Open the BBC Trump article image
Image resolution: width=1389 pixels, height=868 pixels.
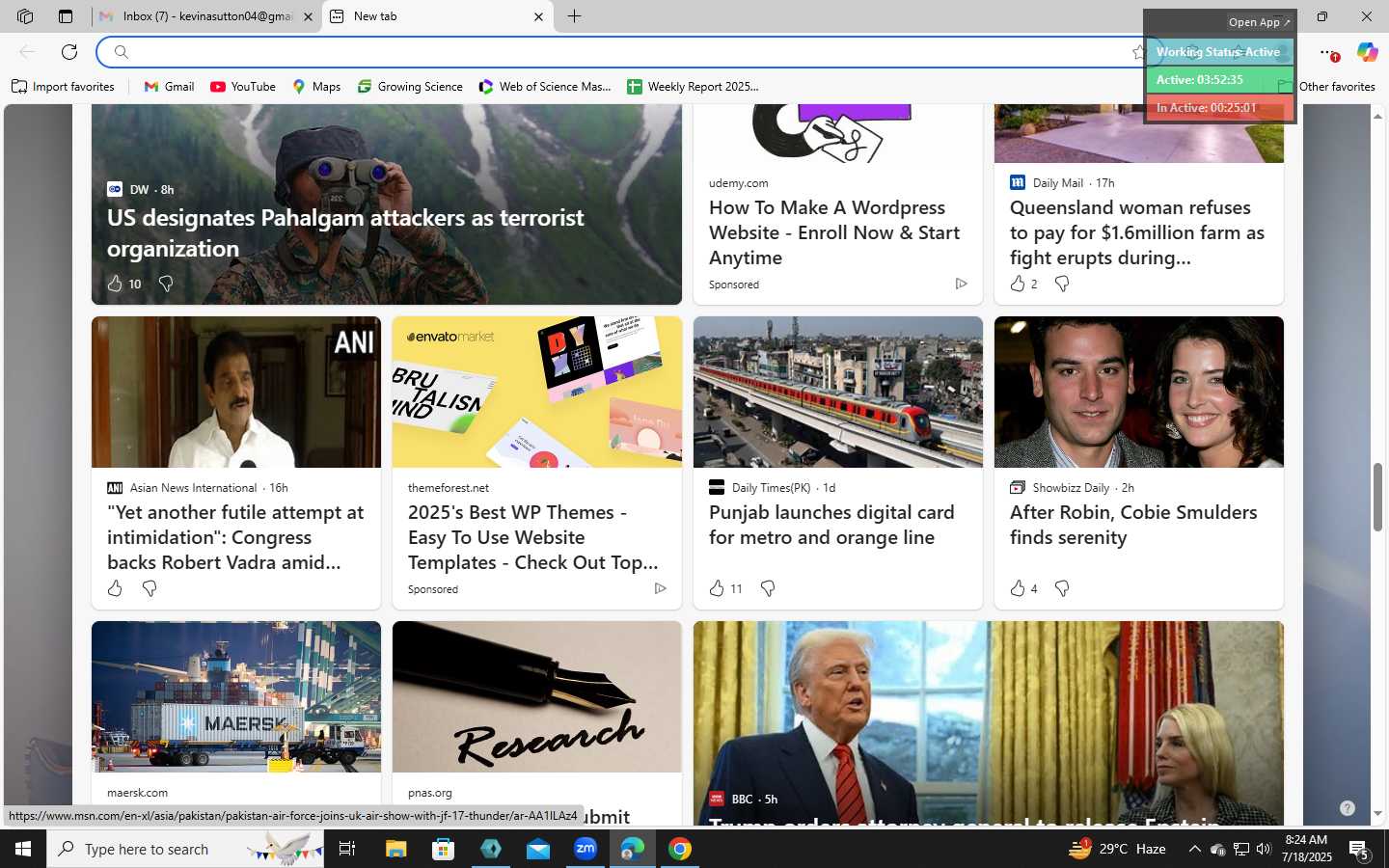click(989, 723)
